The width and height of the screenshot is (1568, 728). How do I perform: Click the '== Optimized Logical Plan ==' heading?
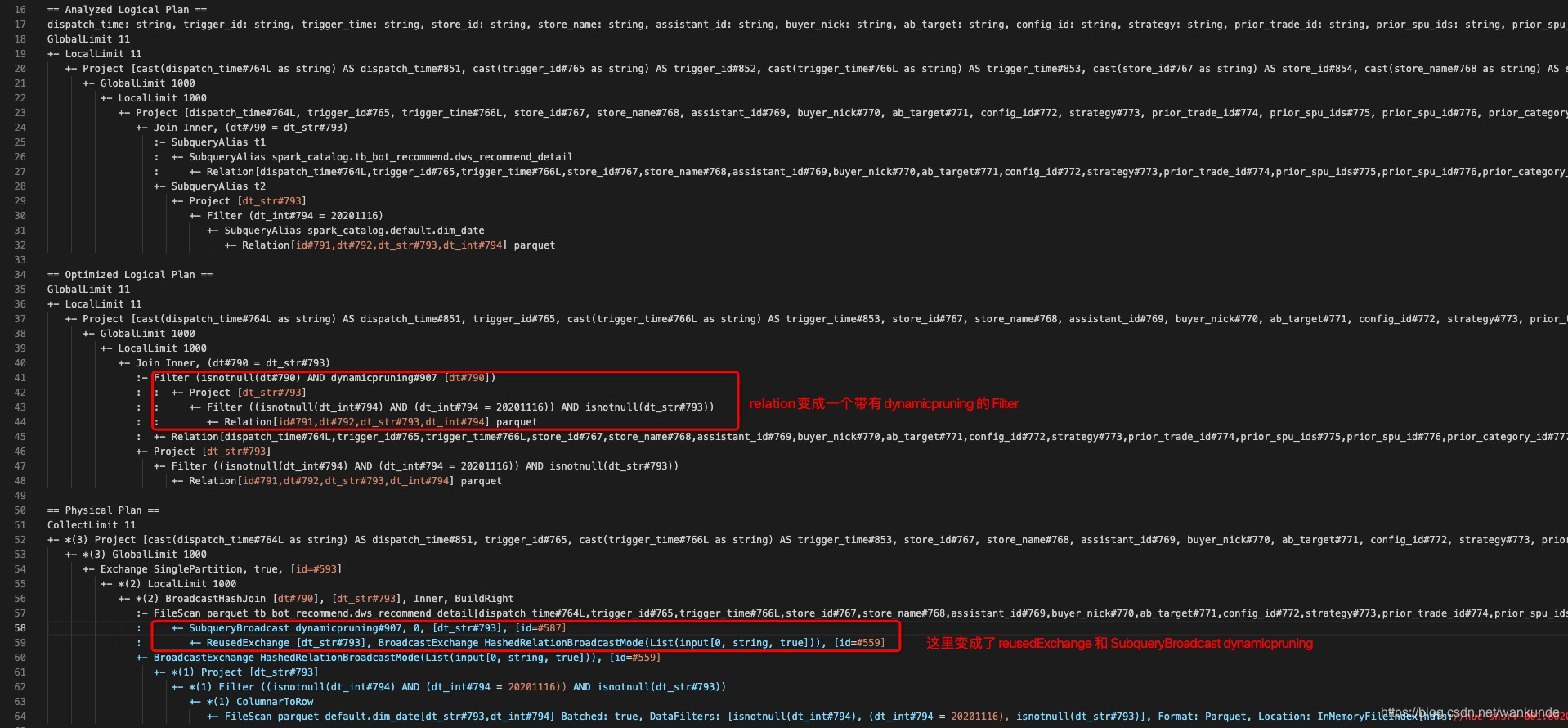coord(130,275)
